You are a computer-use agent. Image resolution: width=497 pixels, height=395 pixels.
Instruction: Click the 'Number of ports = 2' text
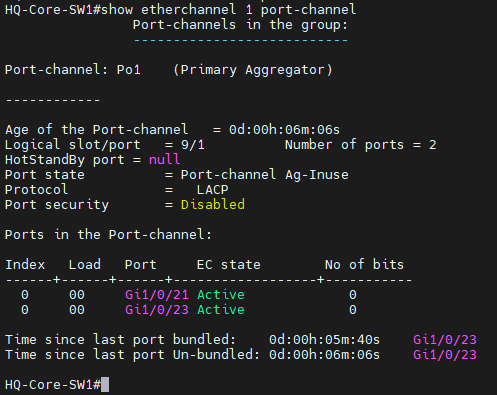361,145
